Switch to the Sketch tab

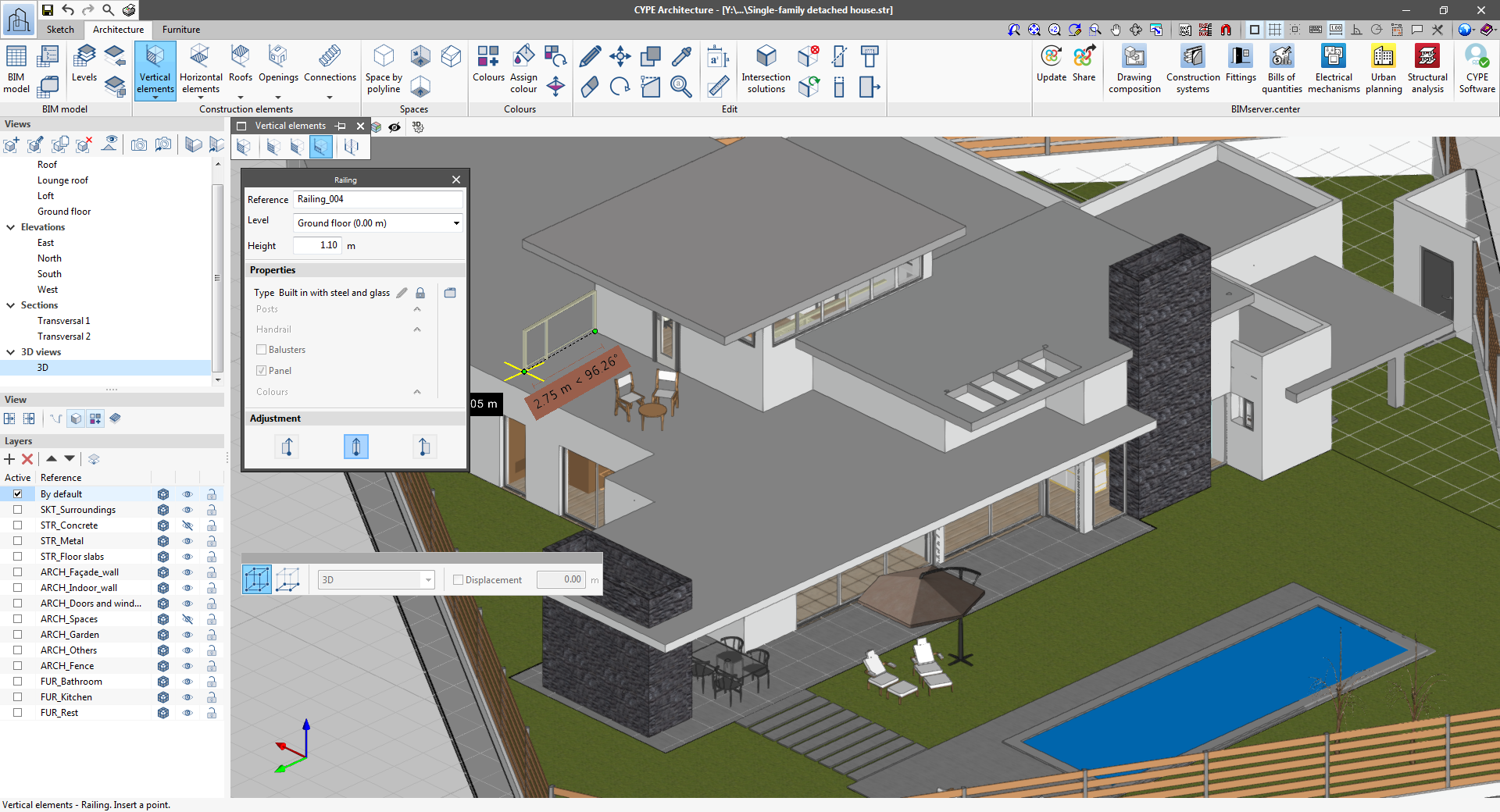[x=60, y=30]
